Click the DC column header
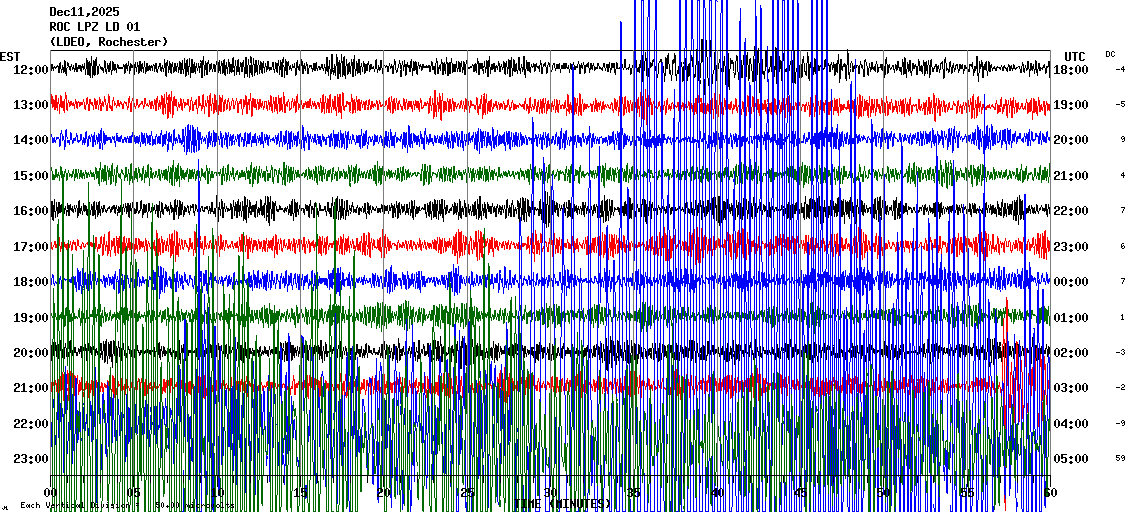 [1110, 54]
